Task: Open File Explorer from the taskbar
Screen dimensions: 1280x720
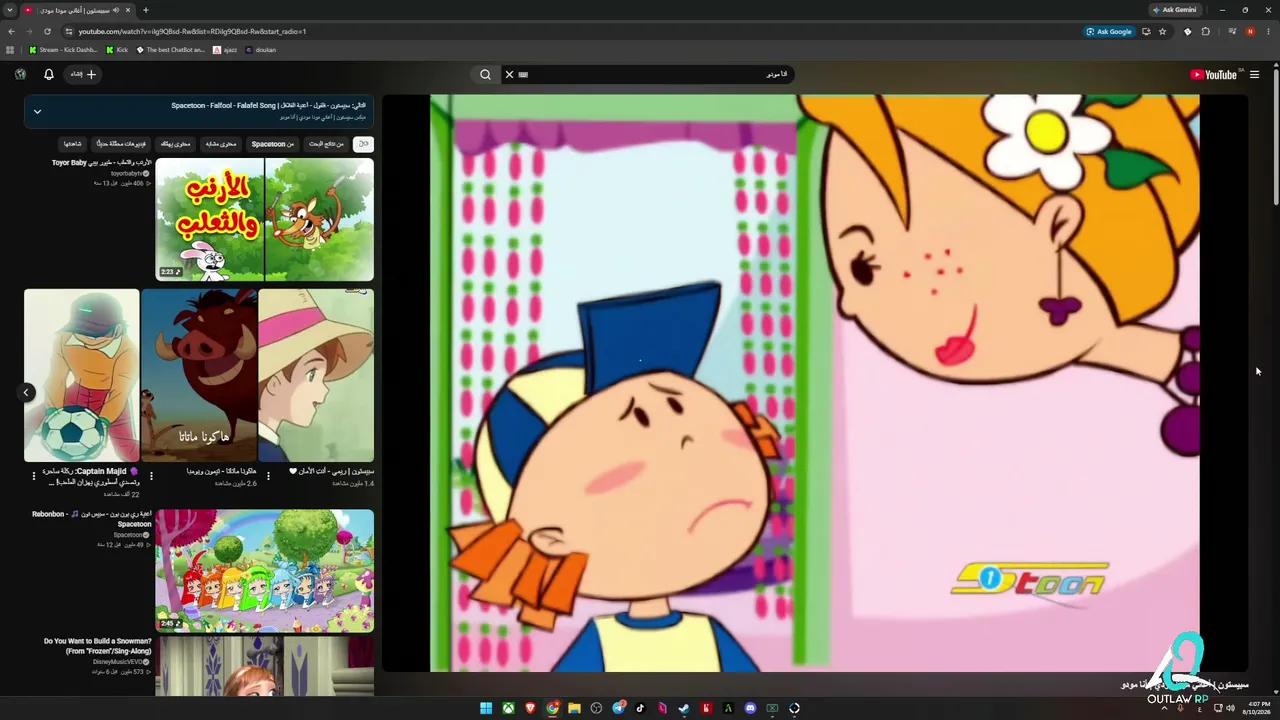Action: 574,708
